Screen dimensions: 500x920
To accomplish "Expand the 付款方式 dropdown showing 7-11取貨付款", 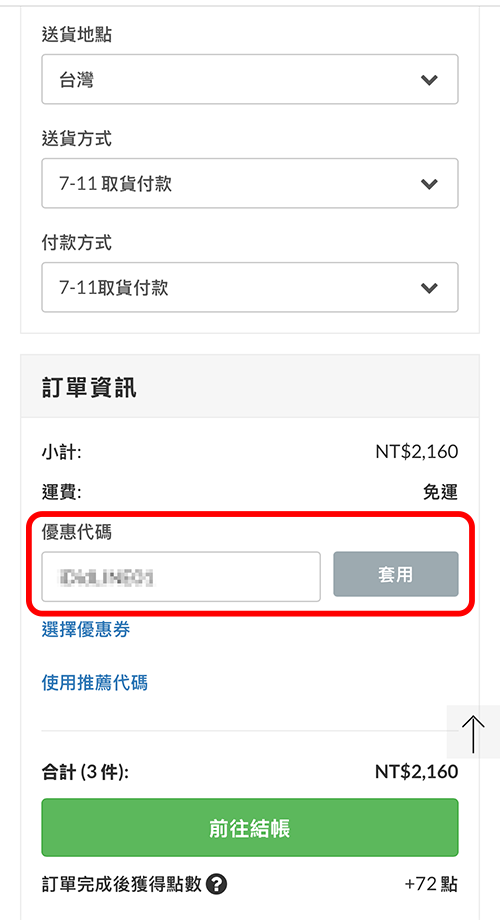I will [250, 288].
